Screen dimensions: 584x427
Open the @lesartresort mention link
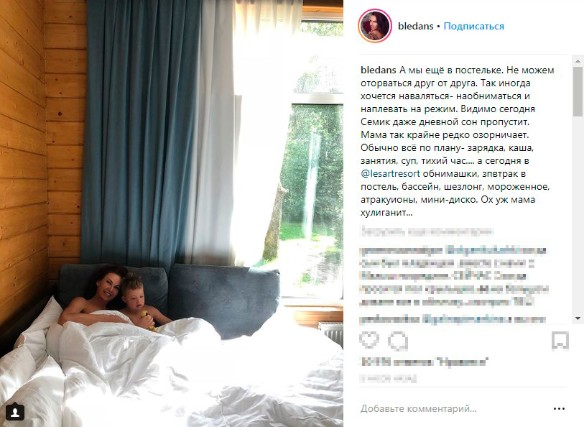pyautogui.click(x=390, y=174)
